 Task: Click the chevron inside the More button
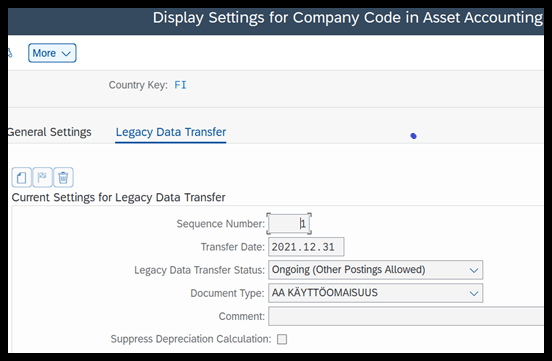click(x=66, y=54)
